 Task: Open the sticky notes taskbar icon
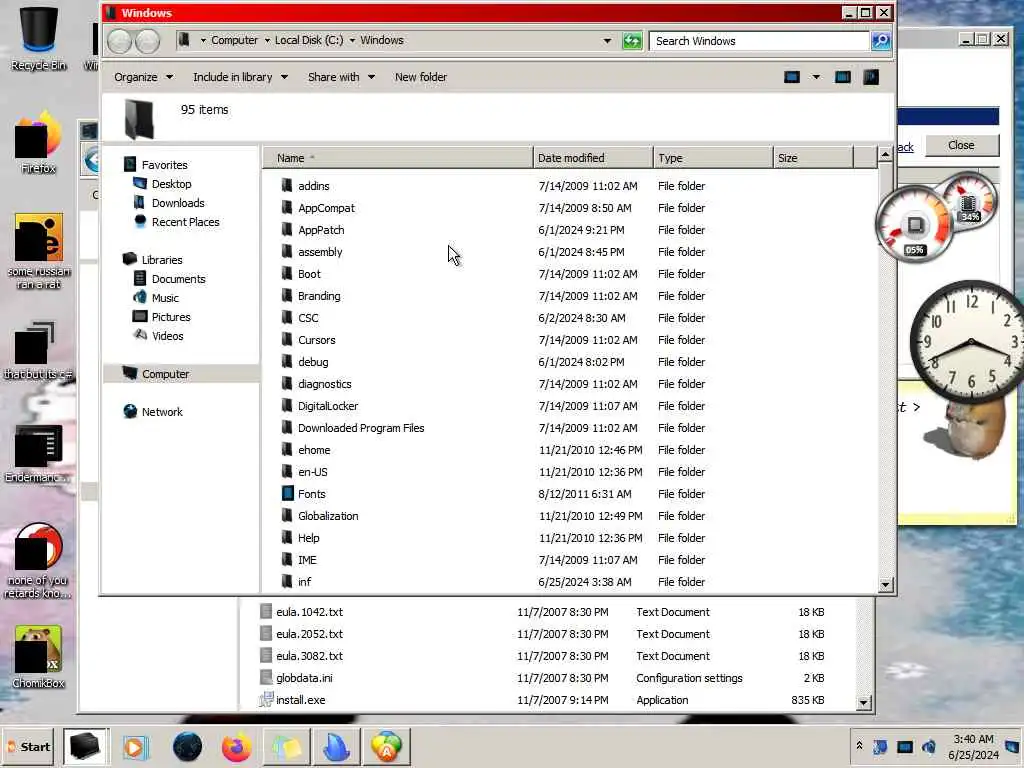(287, 746)
